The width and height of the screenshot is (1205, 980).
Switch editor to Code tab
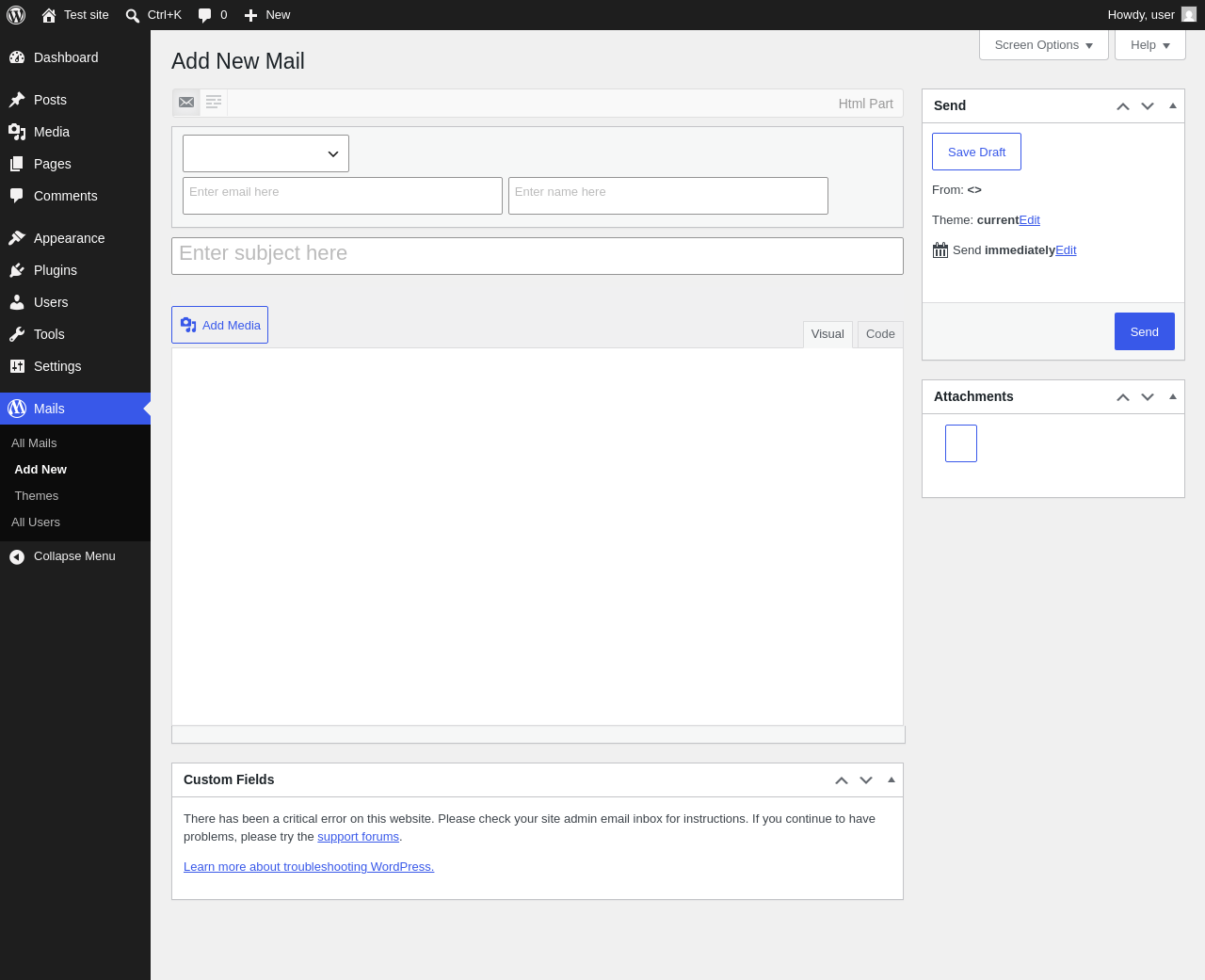880,334
